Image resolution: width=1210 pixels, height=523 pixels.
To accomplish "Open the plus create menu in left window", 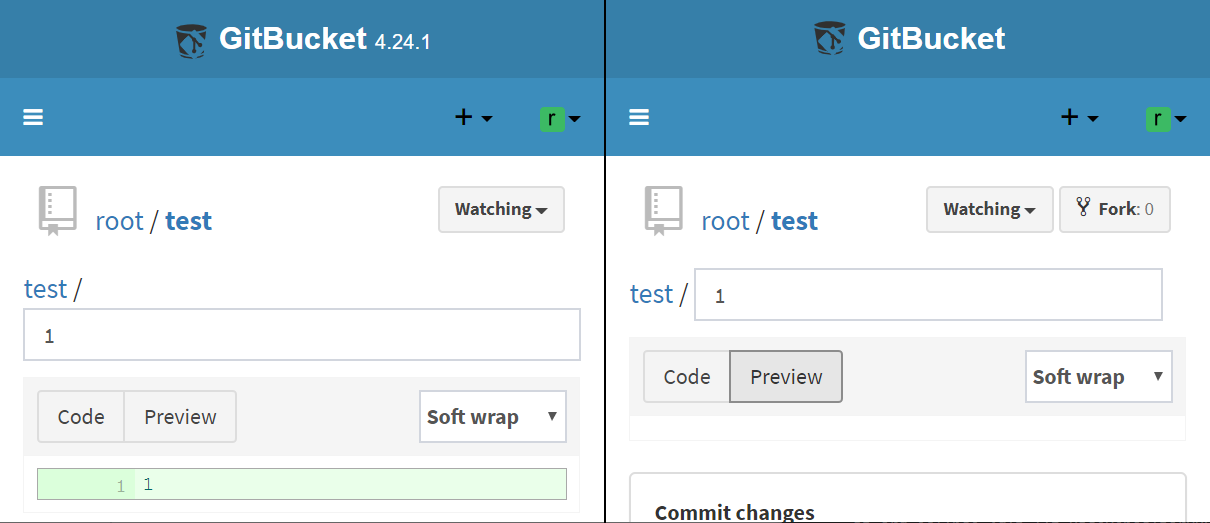I will pos(474,117).
